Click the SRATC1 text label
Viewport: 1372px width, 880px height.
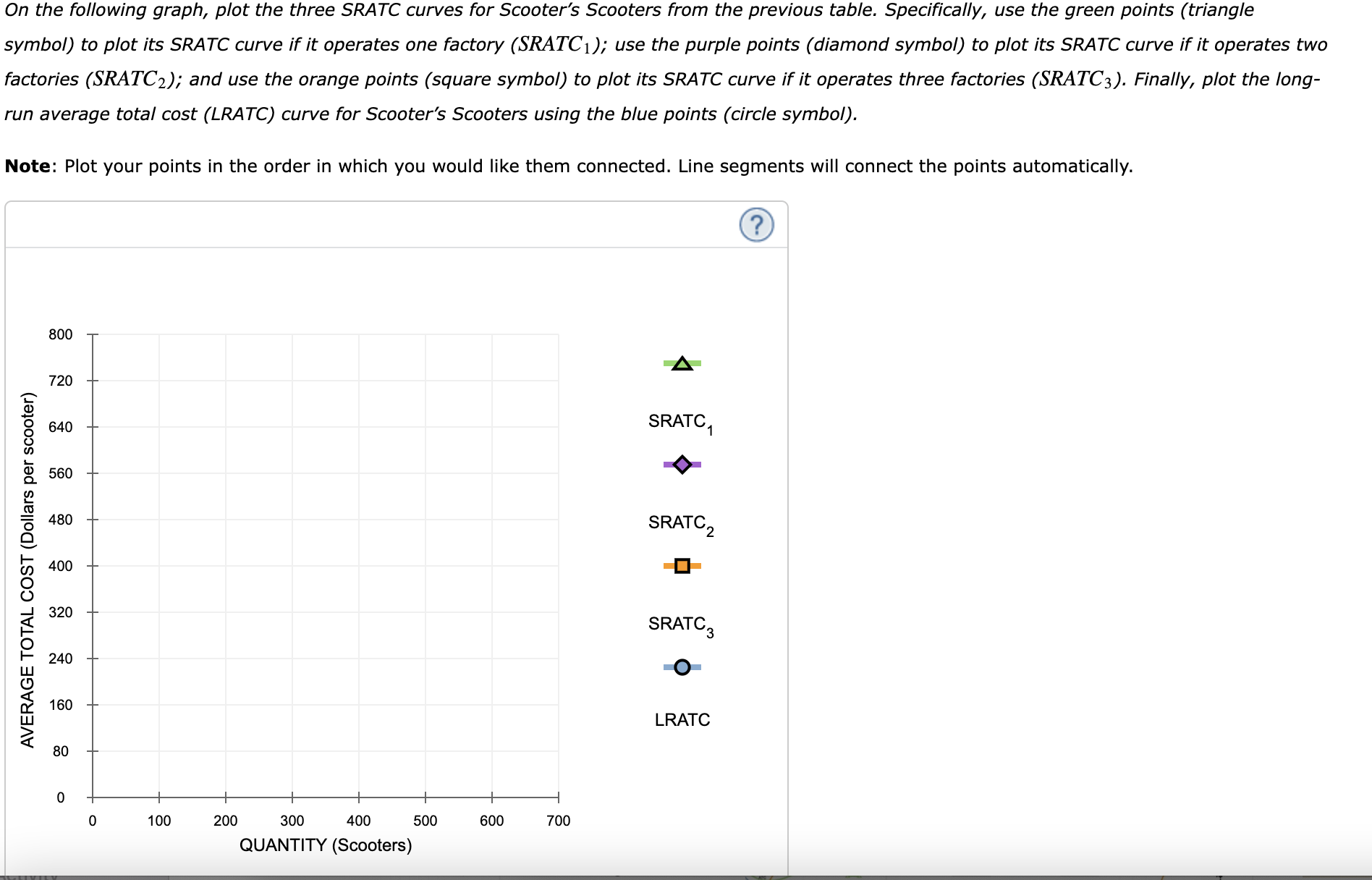[x=680, y=420]
